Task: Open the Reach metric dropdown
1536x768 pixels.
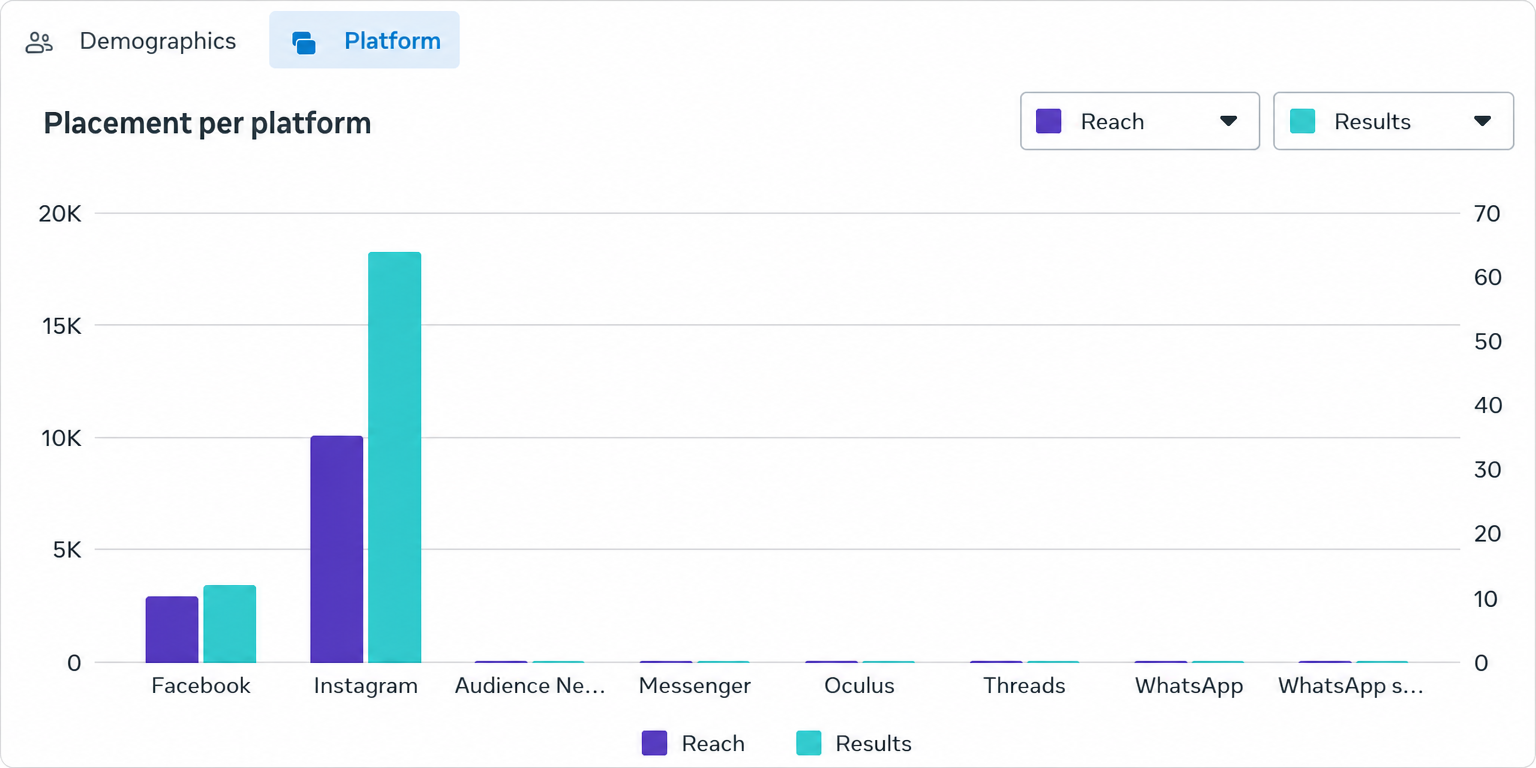Action: coord(1139,121)
